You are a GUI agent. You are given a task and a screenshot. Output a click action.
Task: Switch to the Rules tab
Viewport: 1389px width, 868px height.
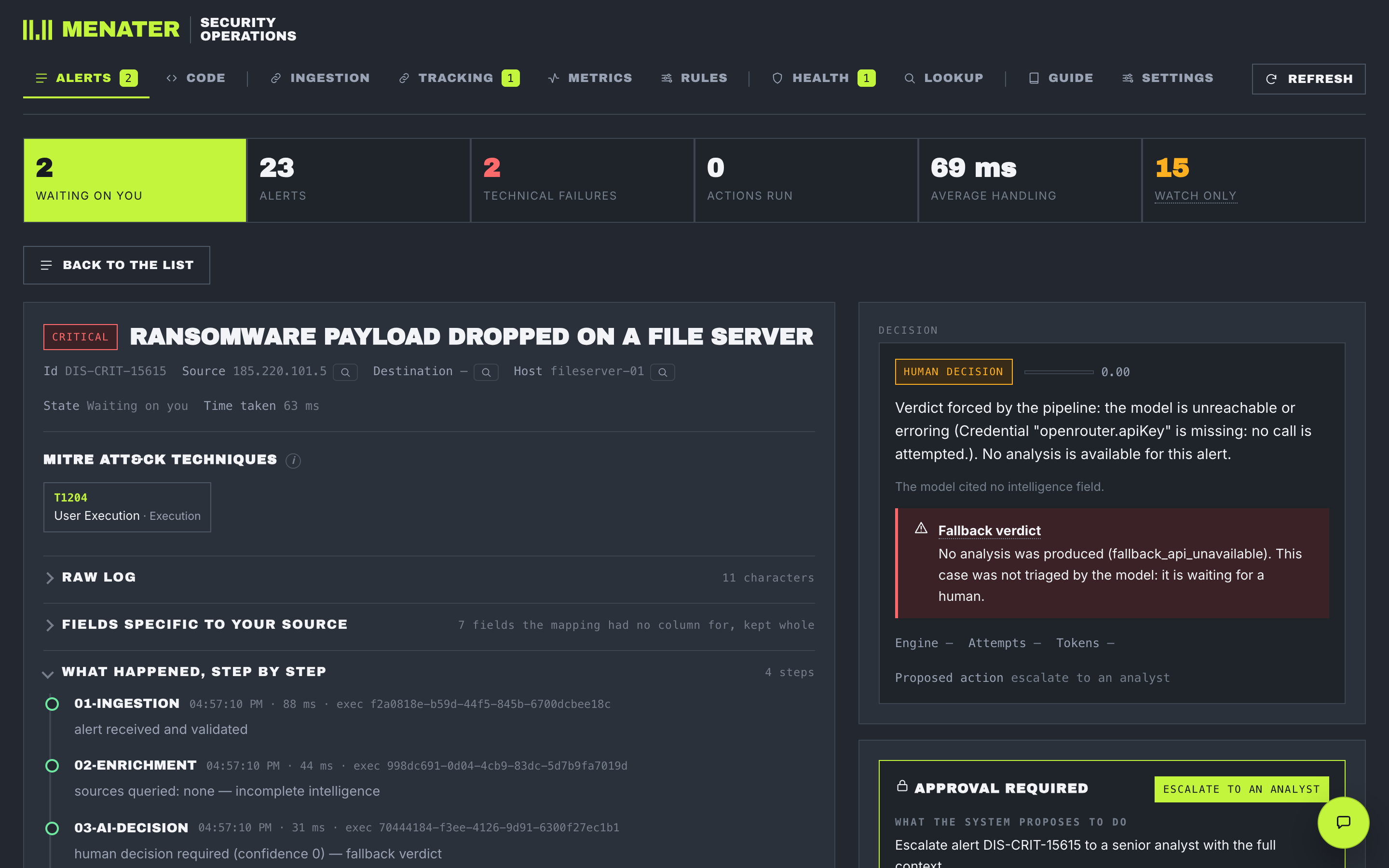pyautogui.click(x=694, y=78)
